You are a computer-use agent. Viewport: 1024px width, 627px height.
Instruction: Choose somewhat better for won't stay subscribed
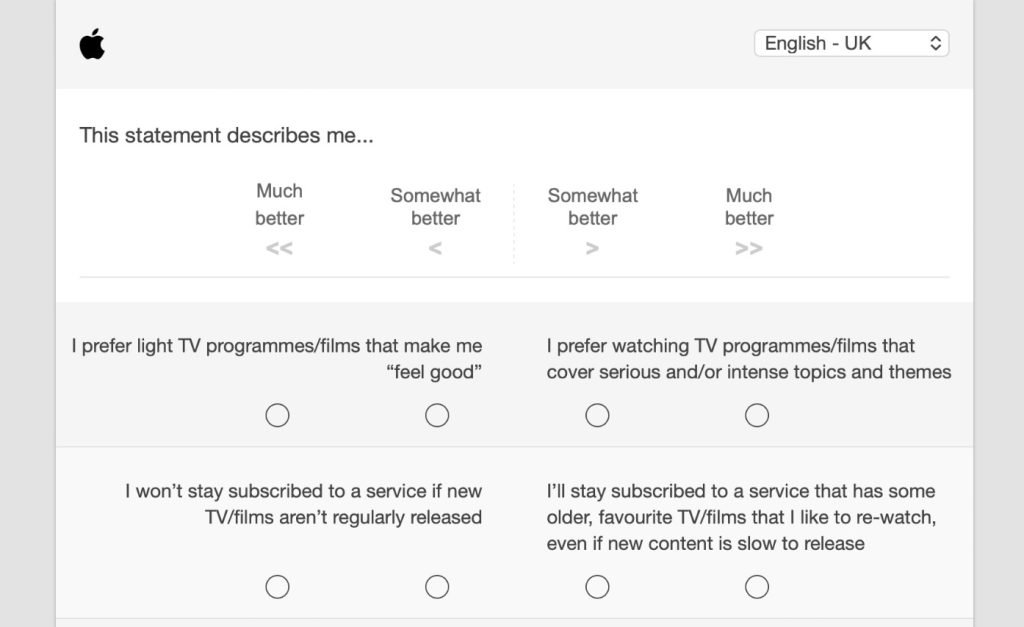click(x=437, y=587)
